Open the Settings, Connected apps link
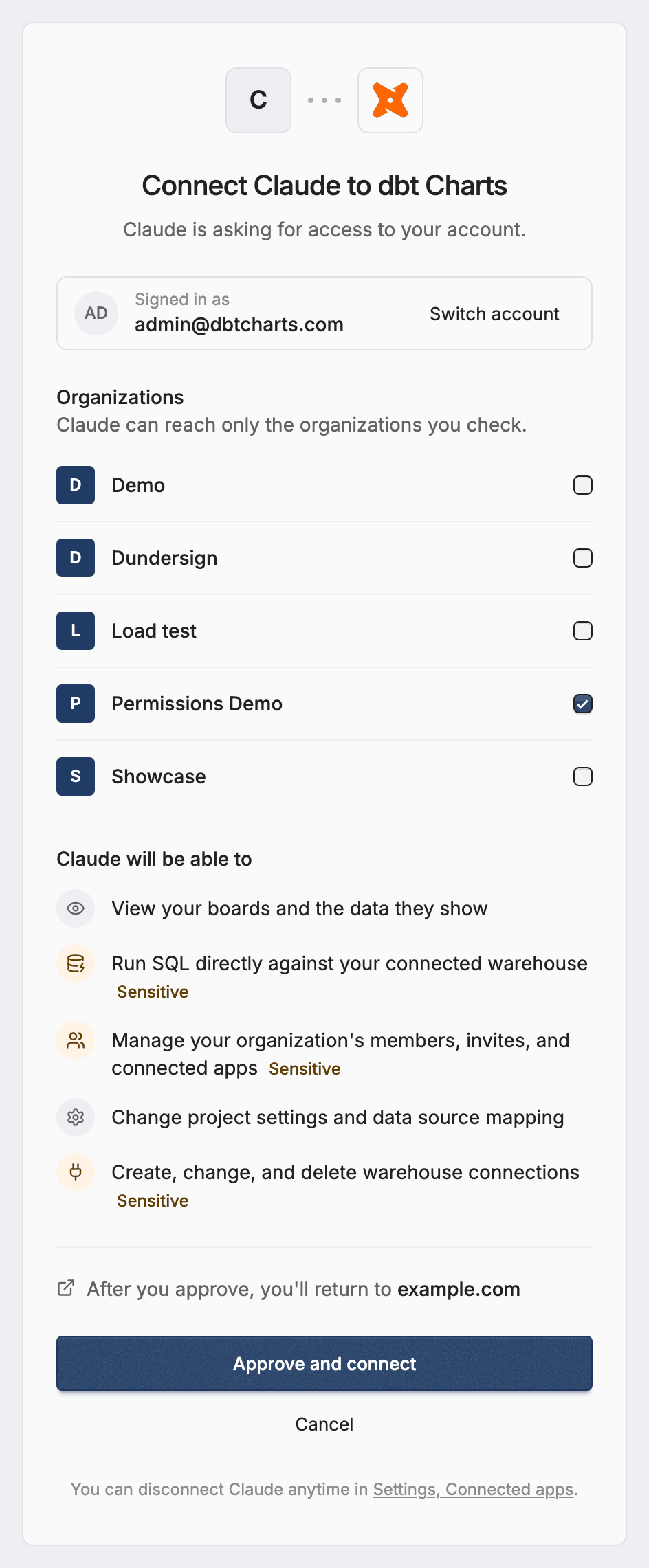Image resolution: width=649 pixels, height=1568 pixels. coord(474,1489)
